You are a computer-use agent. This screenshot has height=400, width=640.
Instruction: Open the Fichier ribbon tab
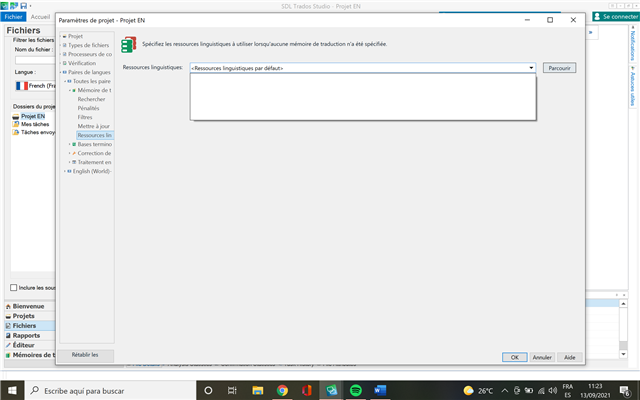(x=13, y=17)
